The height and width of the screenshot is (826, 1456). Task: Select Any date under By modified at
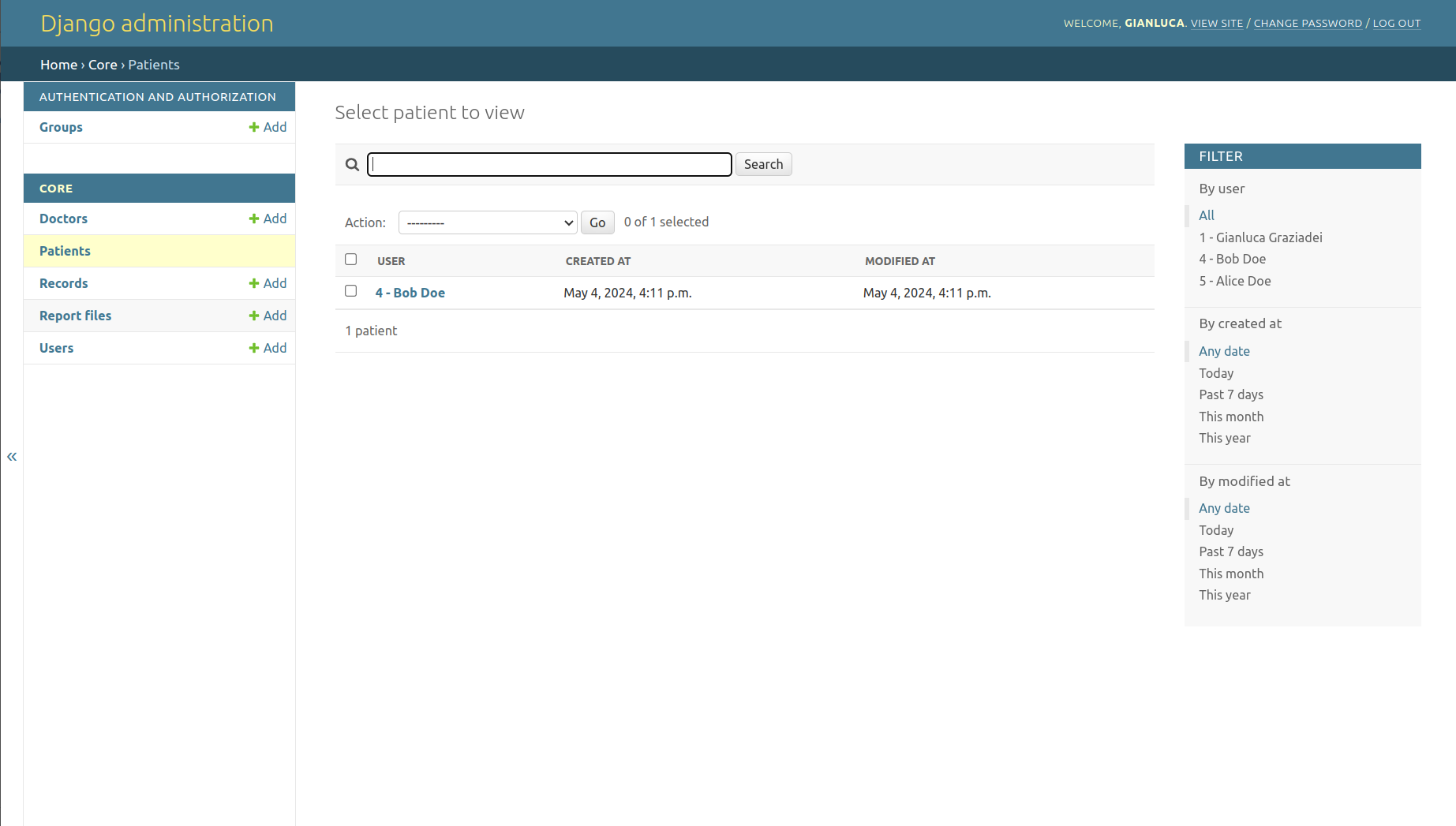point(1225,508)
